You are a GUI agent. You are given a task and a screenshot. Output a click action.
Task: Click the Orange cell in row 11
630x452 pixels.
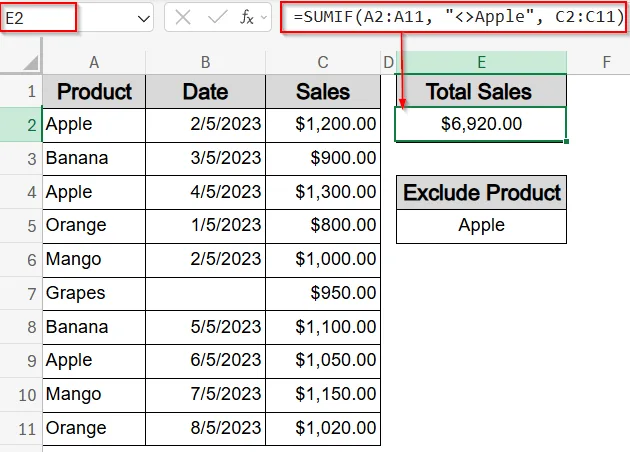pyautogui.click(x=94, y=428)
